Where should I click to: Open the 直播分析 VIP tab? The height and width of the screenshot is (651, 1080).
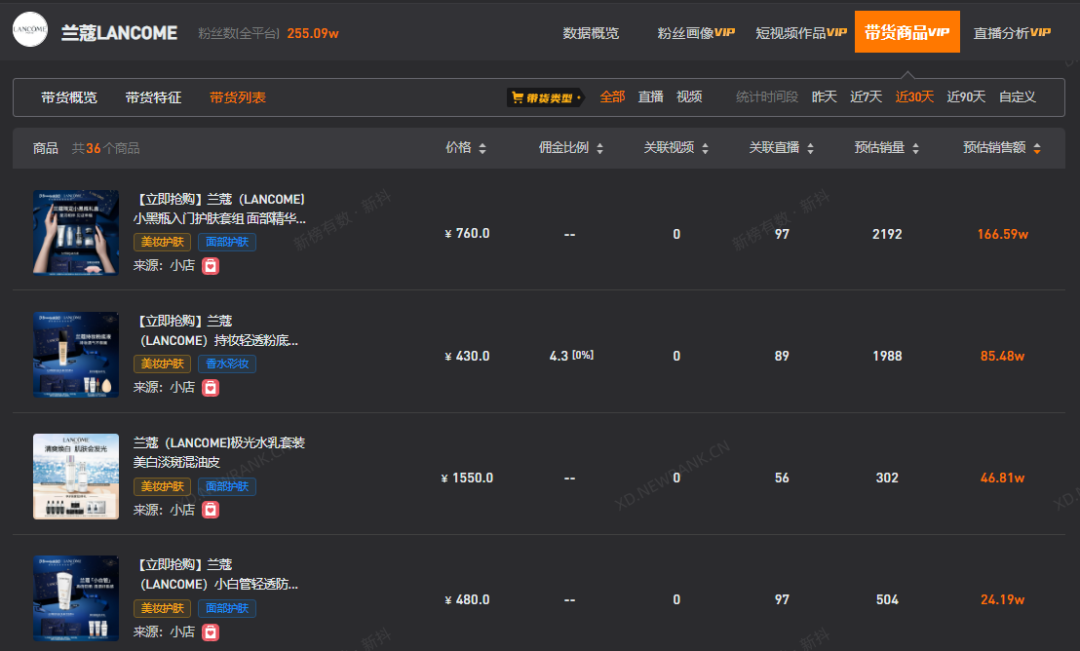pyautogui.click(x=1012, y=33)
